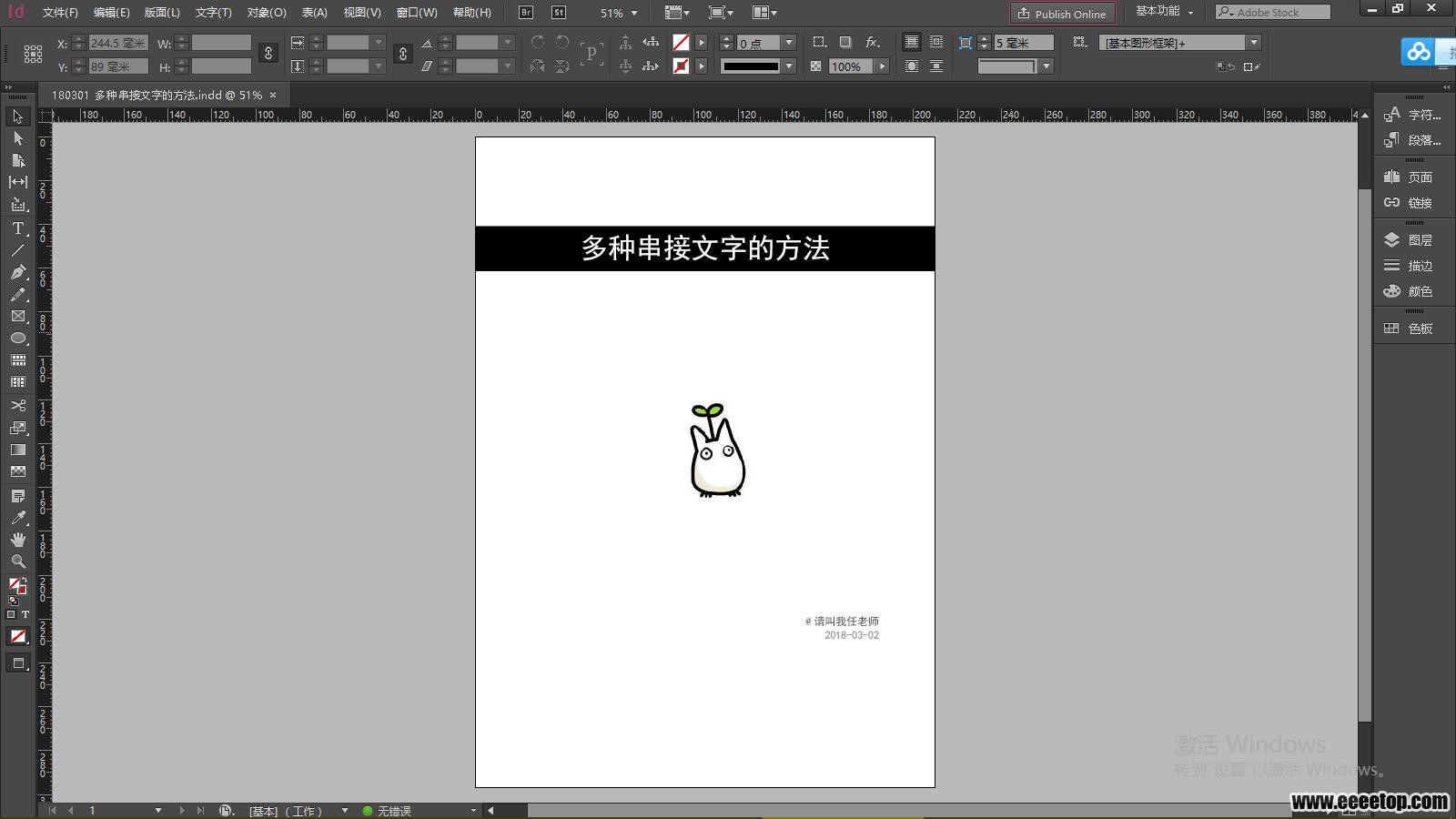
Task: Select the Note tool
Action: (17, 496)
